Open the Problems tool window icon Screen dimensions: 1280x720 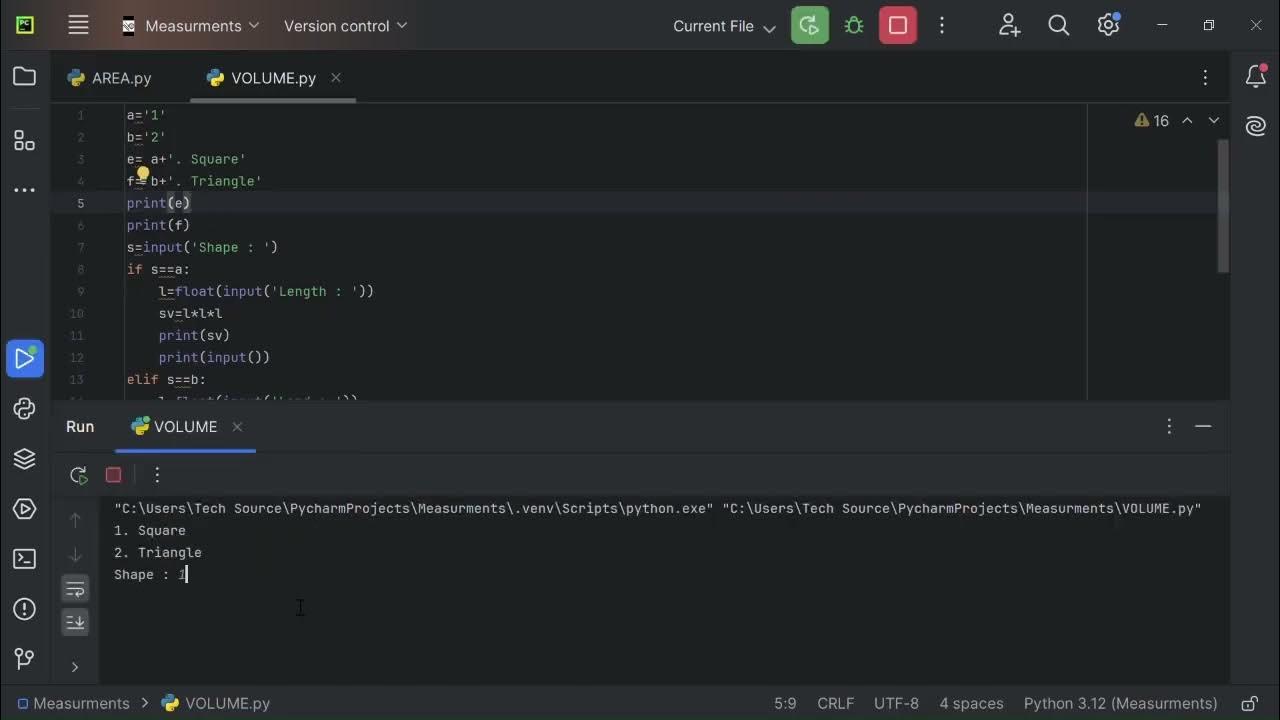(25, 609)
